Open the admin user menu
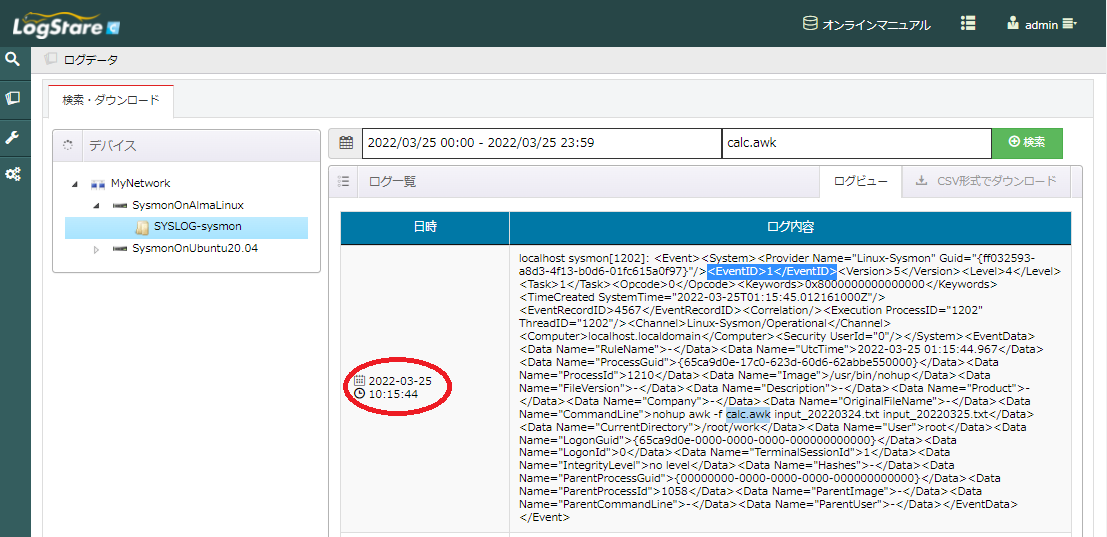 tap(1041, 25)
